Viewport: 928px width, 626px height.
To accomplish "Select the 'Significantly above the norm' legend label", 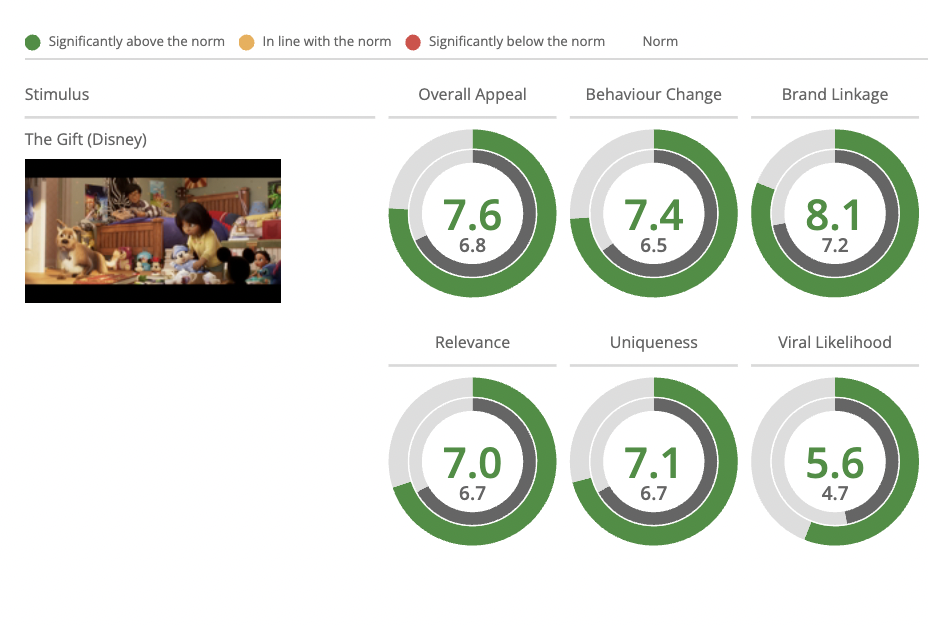I will click(x=137, y=41).
